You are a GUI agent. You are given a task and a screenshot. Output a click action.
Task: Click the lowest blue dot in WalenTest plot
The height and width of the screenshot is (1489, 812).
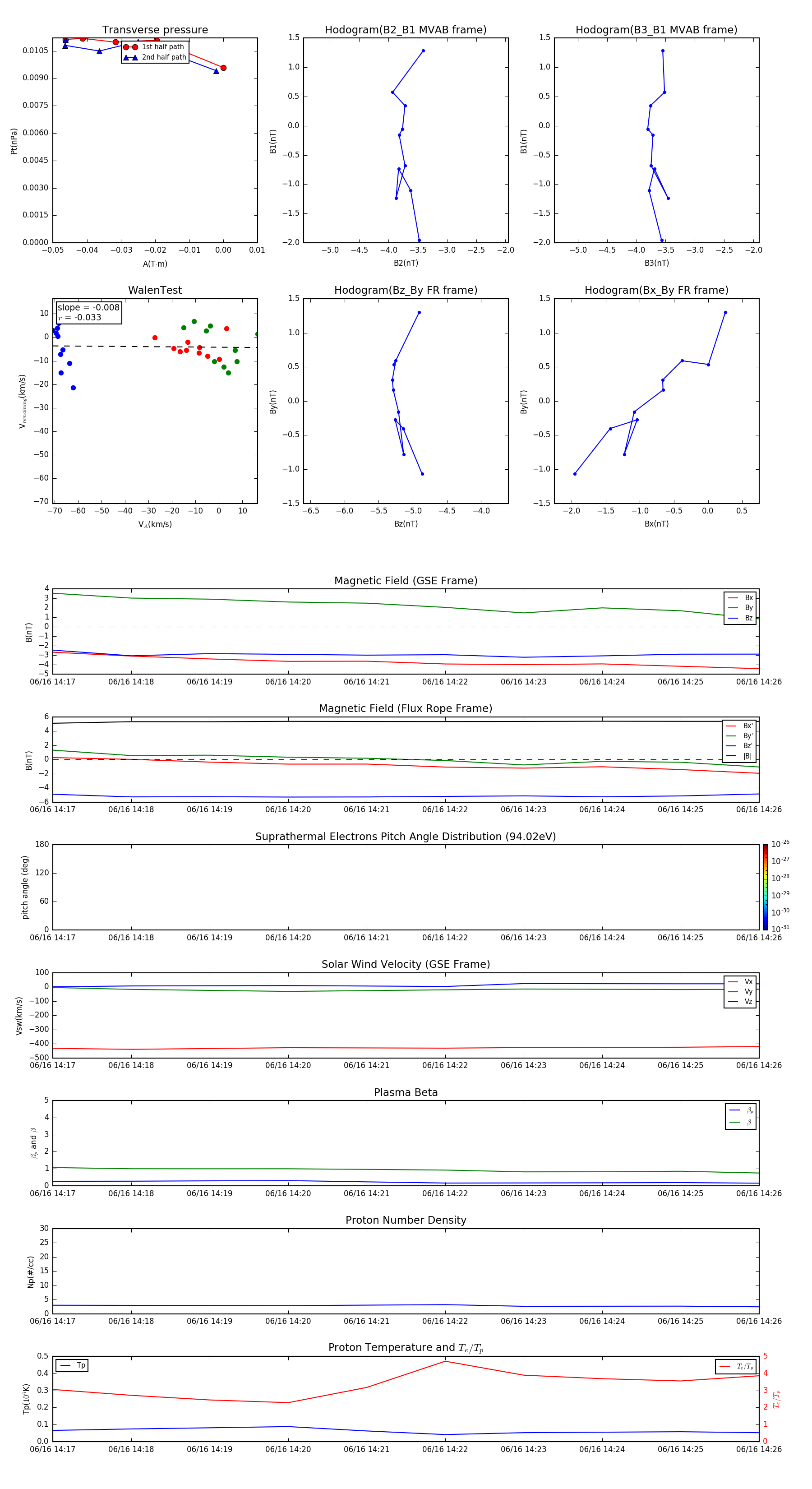click(x=74, y=388)
